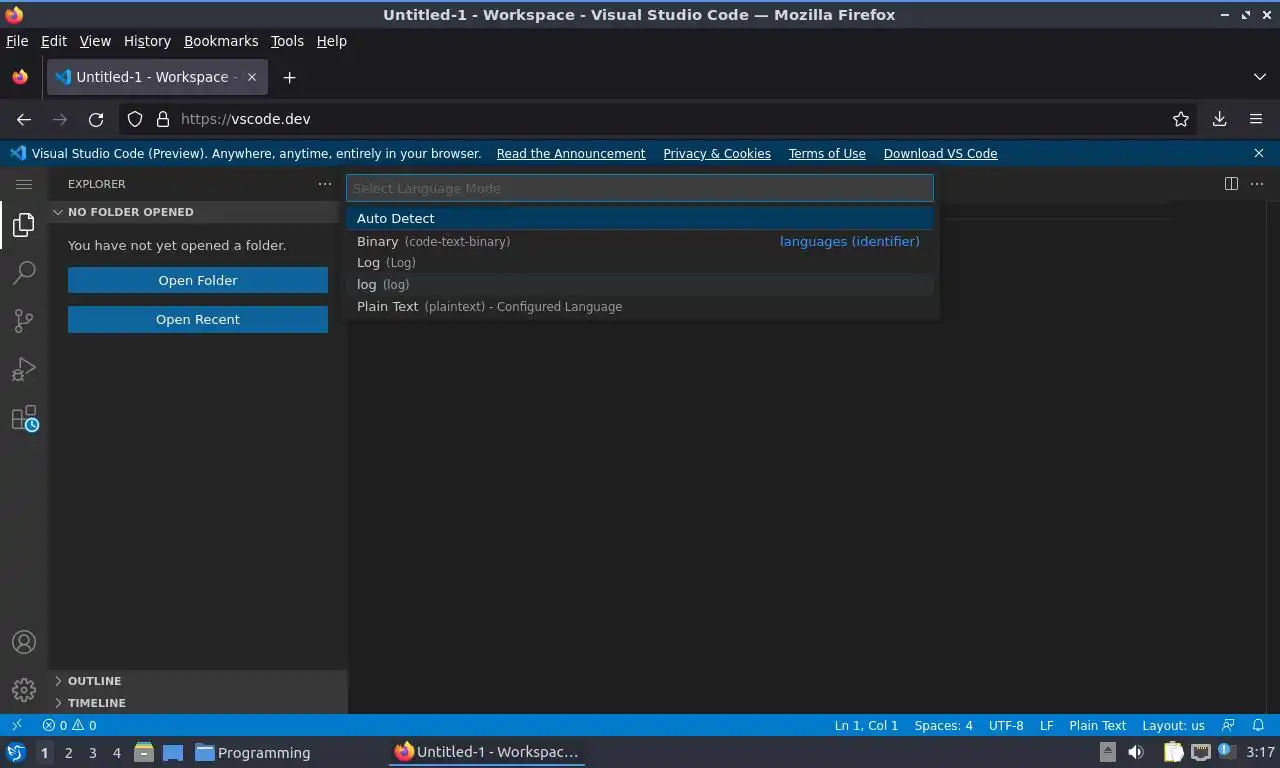Open Firefox Bookmarks menu
The image size is (1280, 768).
(x=221, y=41)
